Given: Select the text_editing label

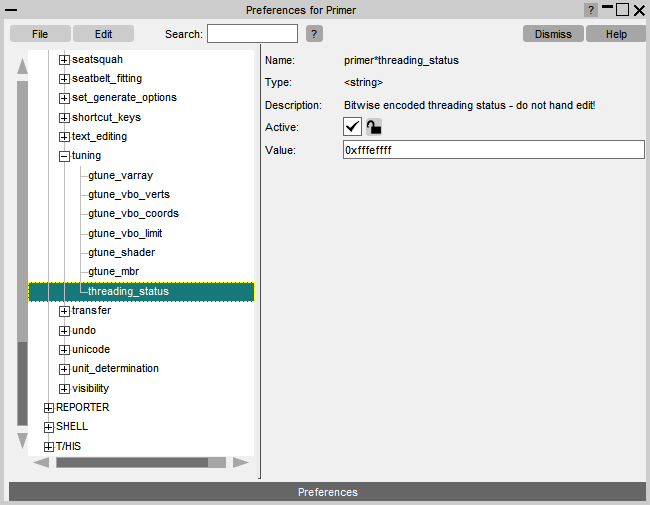Looking at the screenshot, I should [x=99, y=136].
